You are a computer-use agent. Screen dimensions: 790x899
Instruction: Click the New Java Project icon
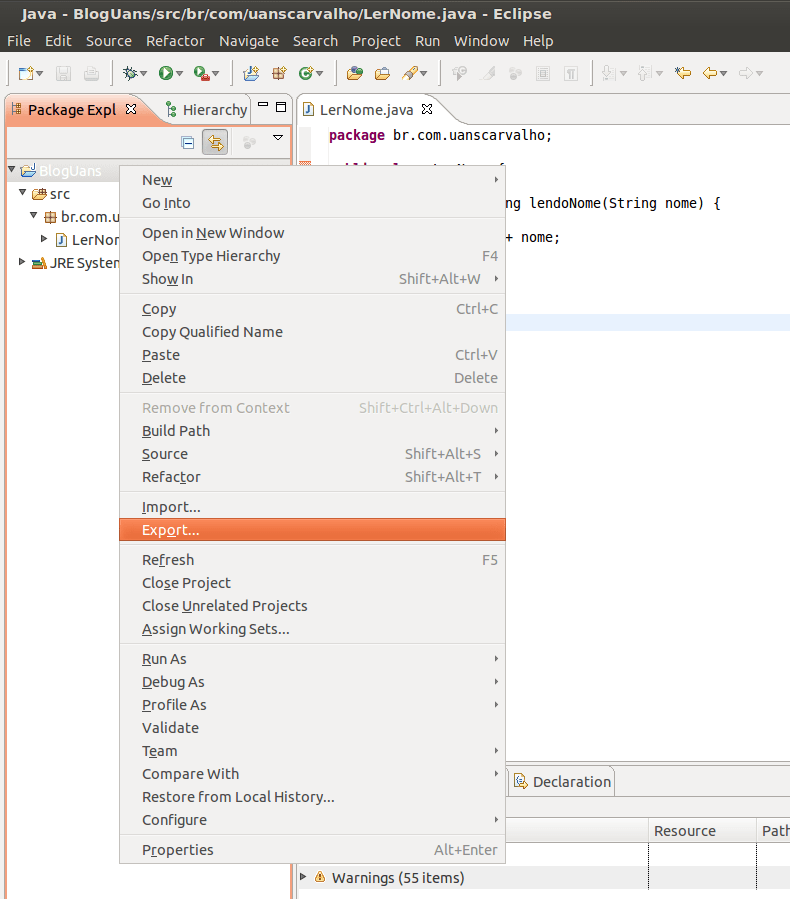click(251, 73)
